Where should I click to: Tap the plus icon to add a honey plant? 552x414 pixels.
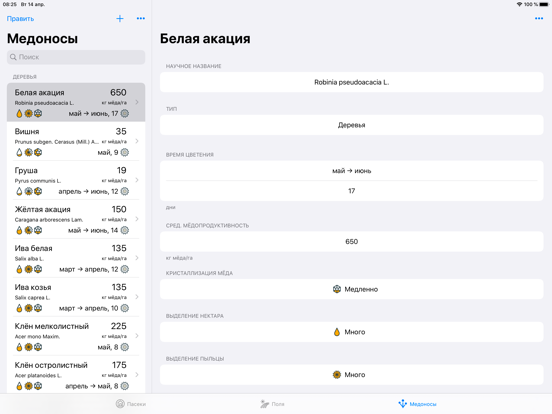(x=120, y=19)
